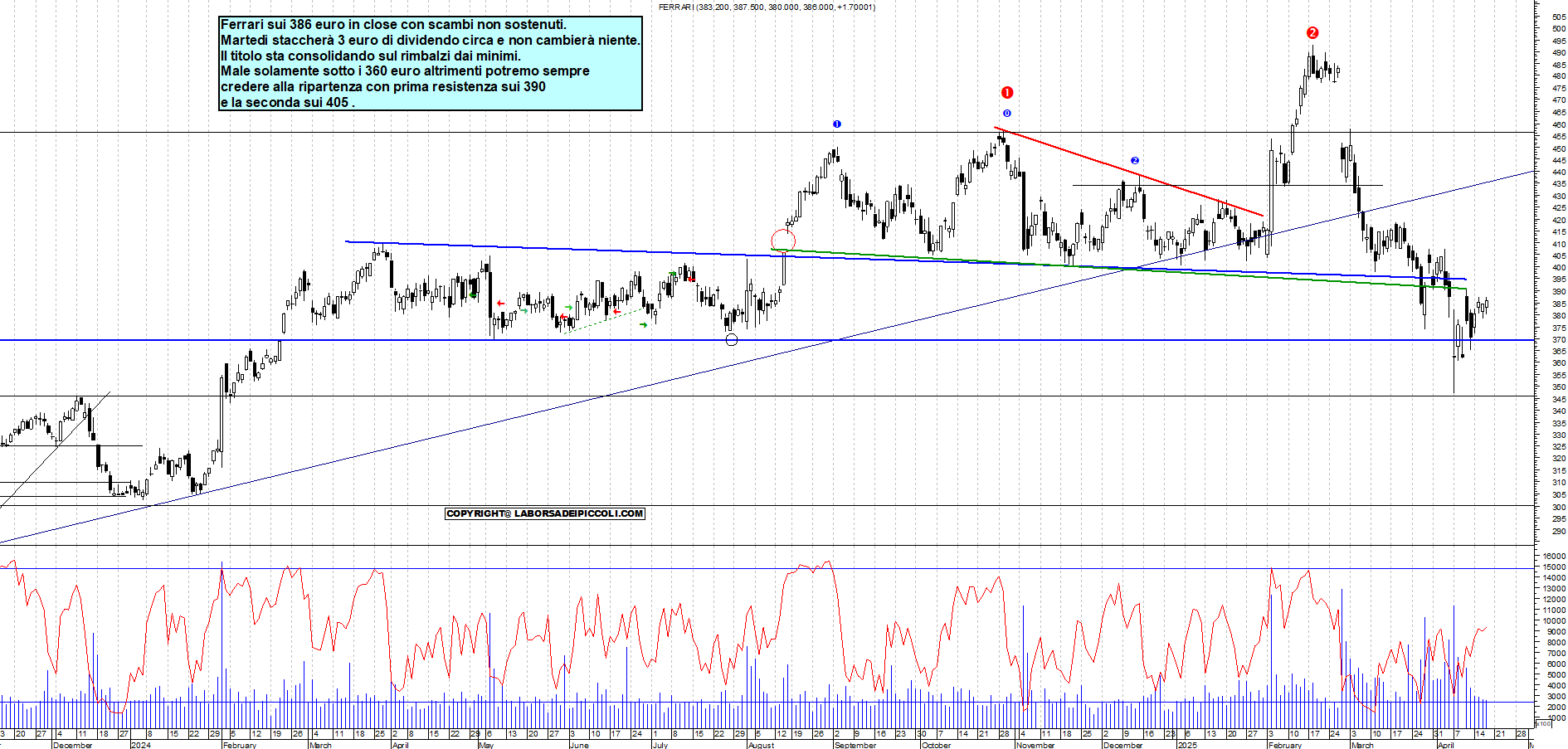Select the 345 price level on the right axis
1568x749 pixels.
(x=1558, y=400)
